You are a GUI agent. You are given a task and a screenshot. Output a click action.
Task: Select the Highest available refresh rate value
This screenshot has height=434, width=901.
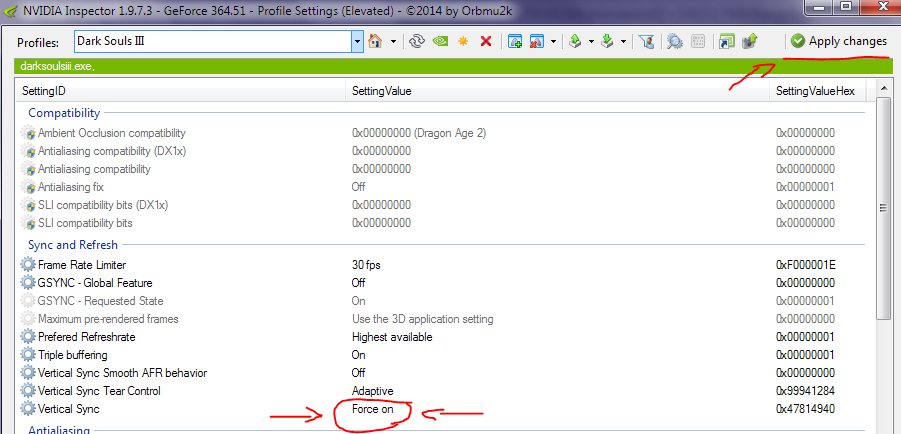(x=392, y=337)
